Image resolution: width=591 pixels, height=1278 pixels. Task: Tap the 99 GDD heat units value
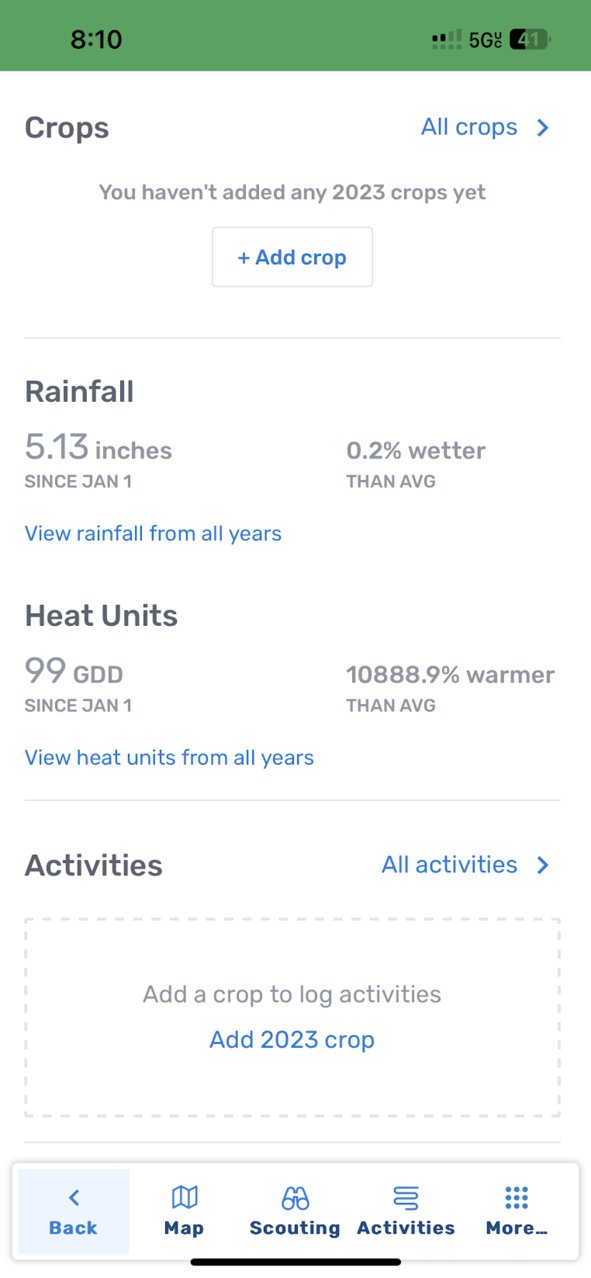click(74, 671)
